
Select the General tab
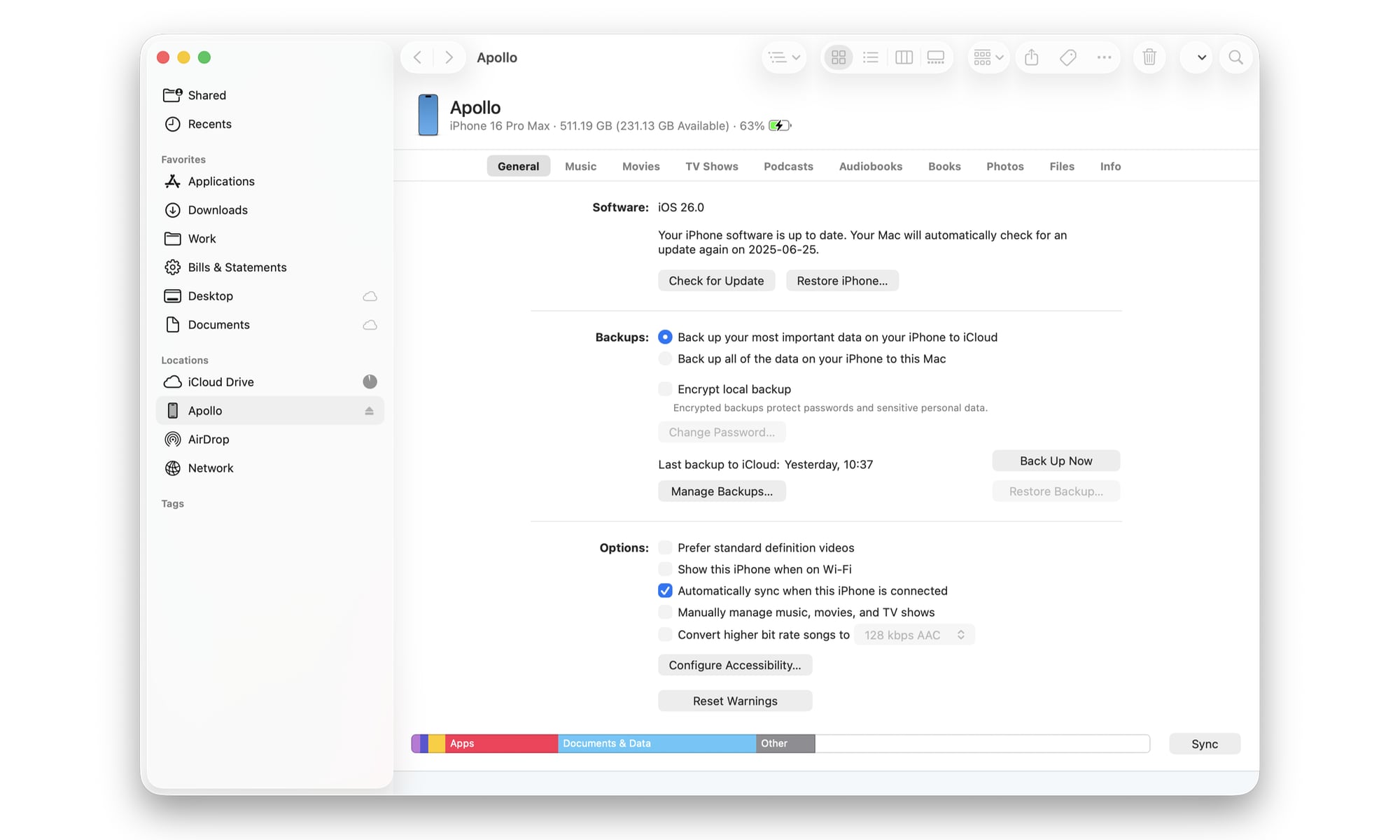coord(519,167)
